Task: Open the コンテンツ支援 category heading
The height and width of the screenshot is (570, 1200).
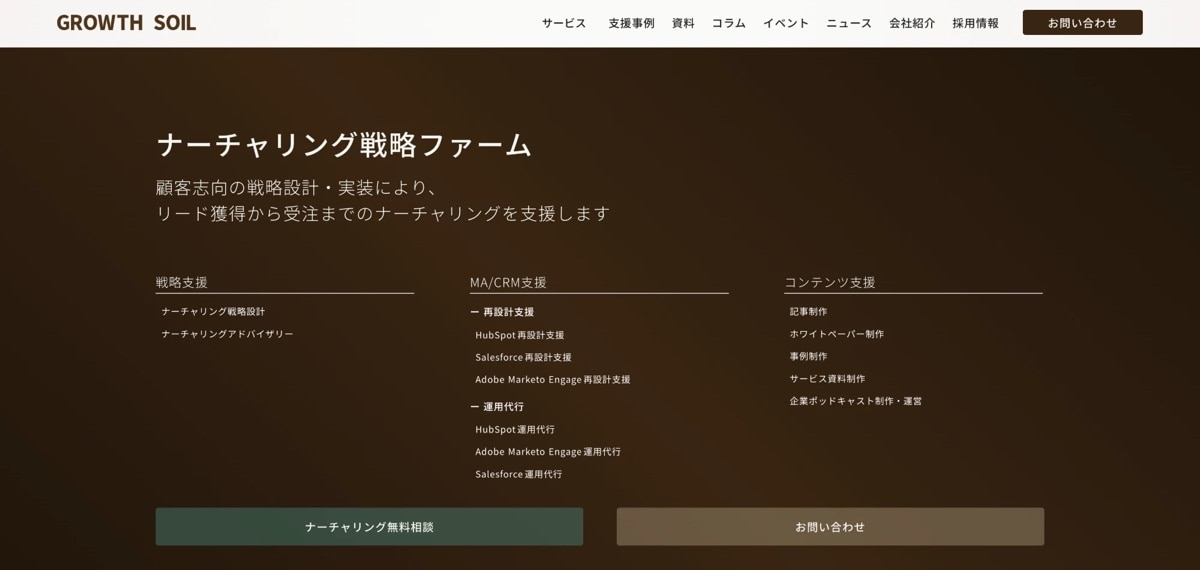Action: pos(830,282)
